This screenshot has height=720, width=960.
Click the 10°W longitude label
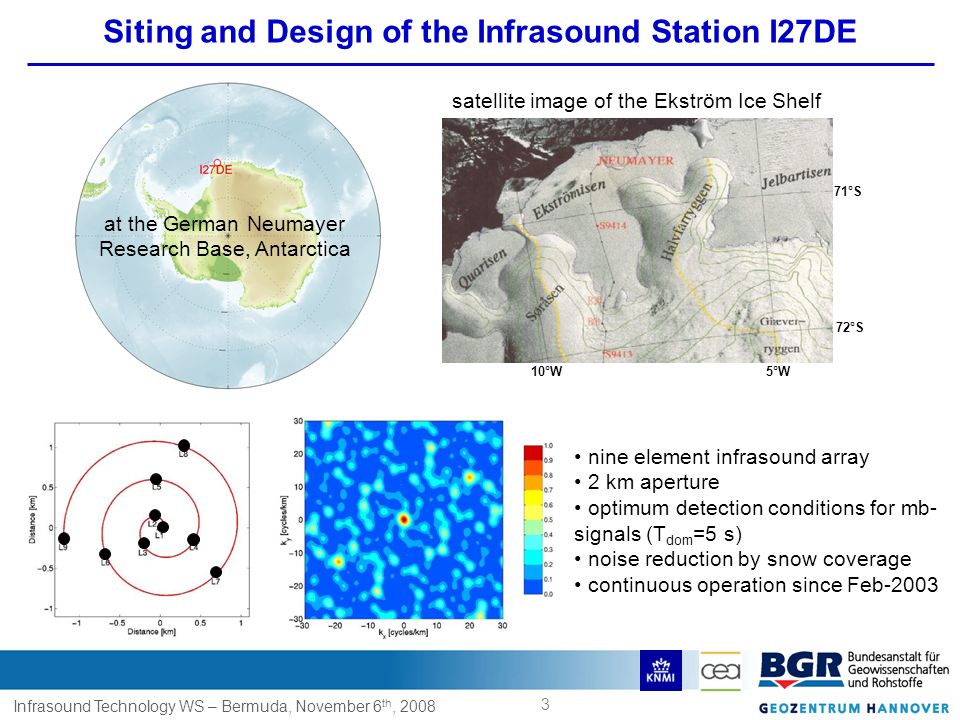coord(546,372)
